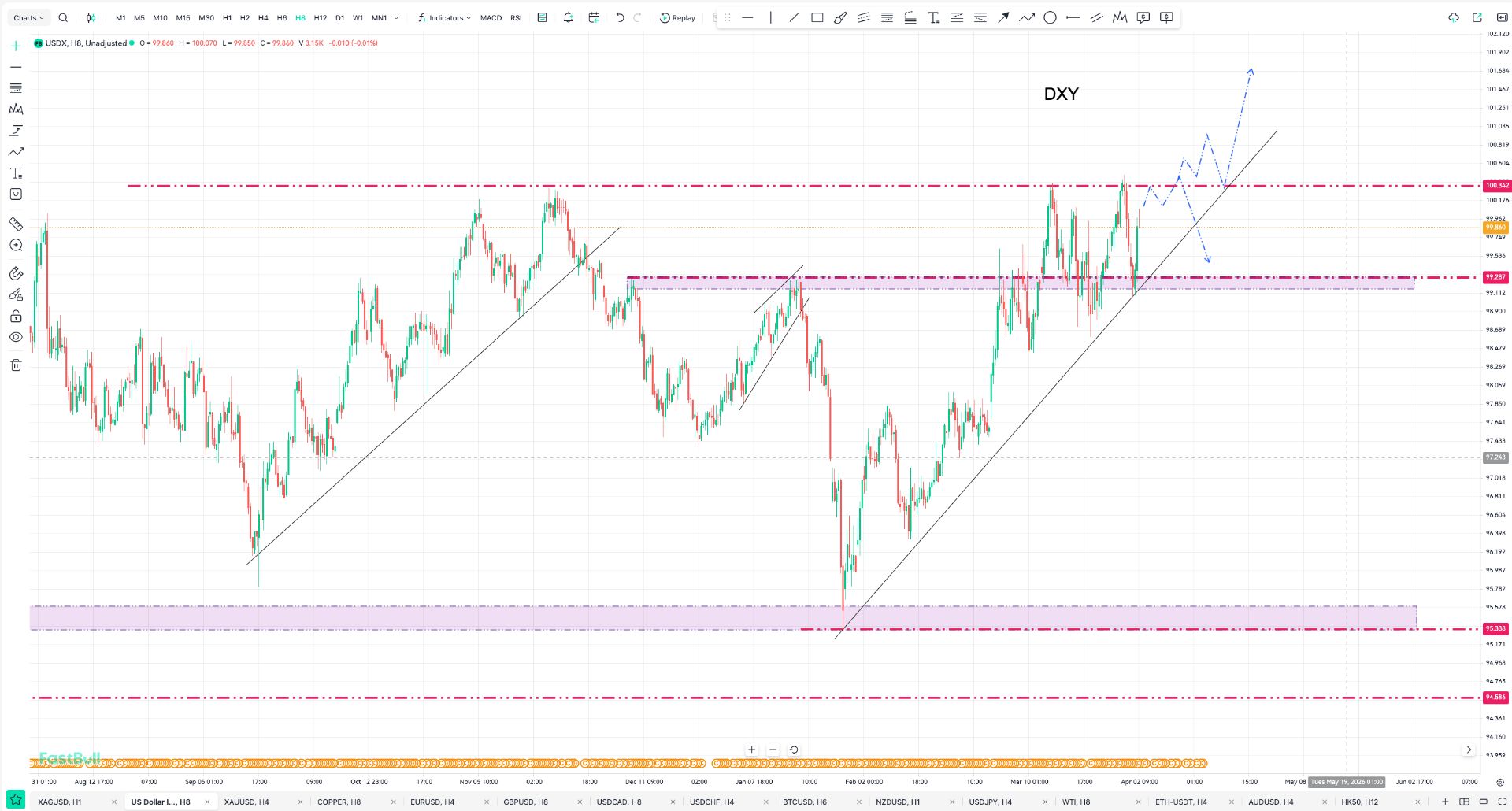The height and width of the screenshot is (811, 1512).
Task: Expand more timeframes chevron after MN1
Action: click(x=396, y=17)
